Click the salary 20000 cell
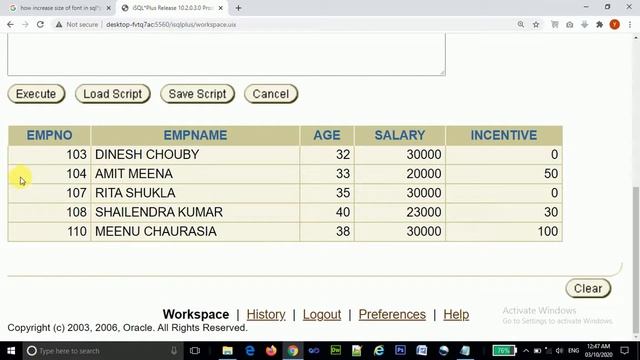 (400, 174)
